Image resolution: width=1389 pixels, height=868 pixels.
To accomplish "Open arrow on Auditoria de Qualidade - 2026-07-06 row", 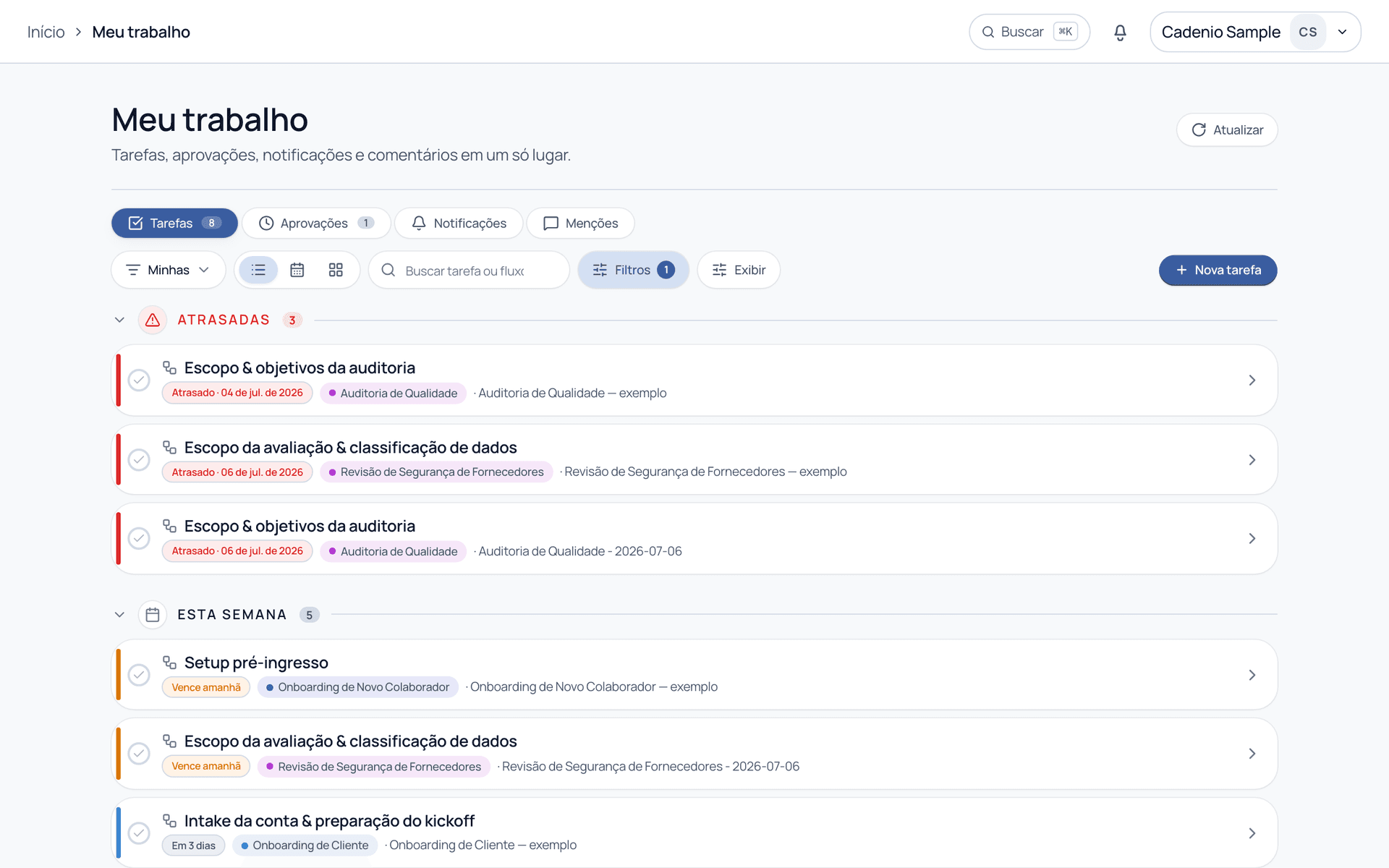I will point(1252,538).
